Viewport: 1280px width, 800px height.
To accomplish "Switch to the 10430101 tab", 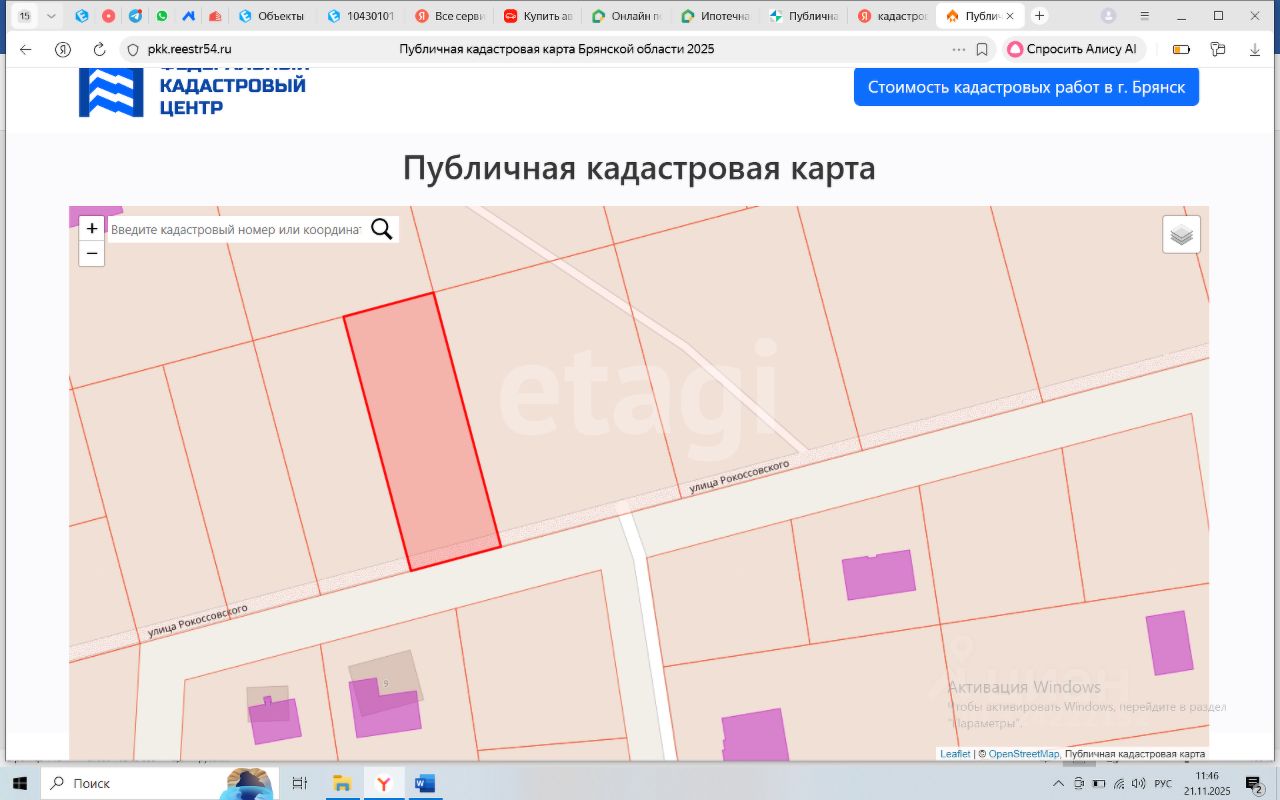I will 362,16.
